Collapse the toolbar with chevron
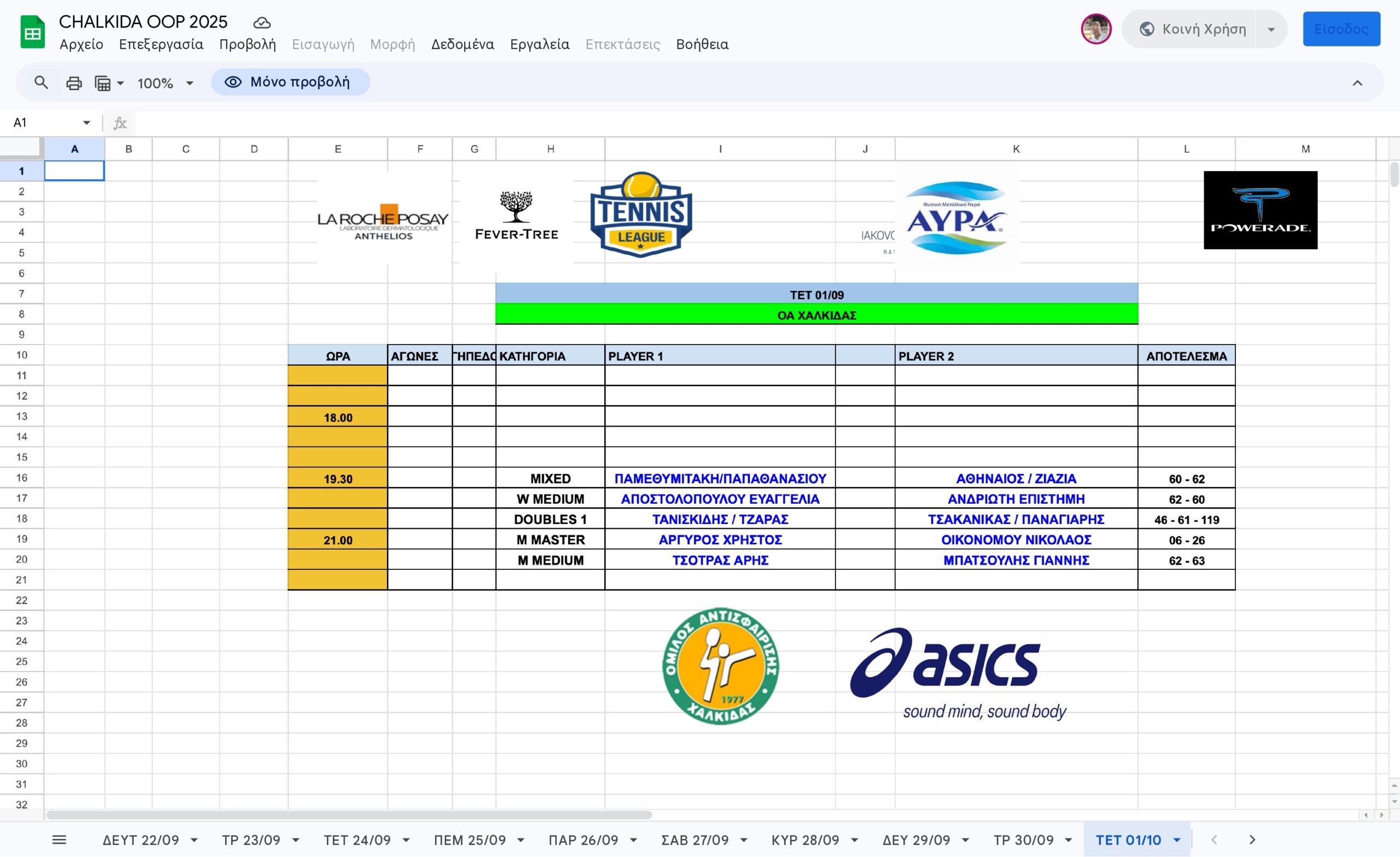The width and height of the screenshot is (1400, 857). tap(1357, 84)
